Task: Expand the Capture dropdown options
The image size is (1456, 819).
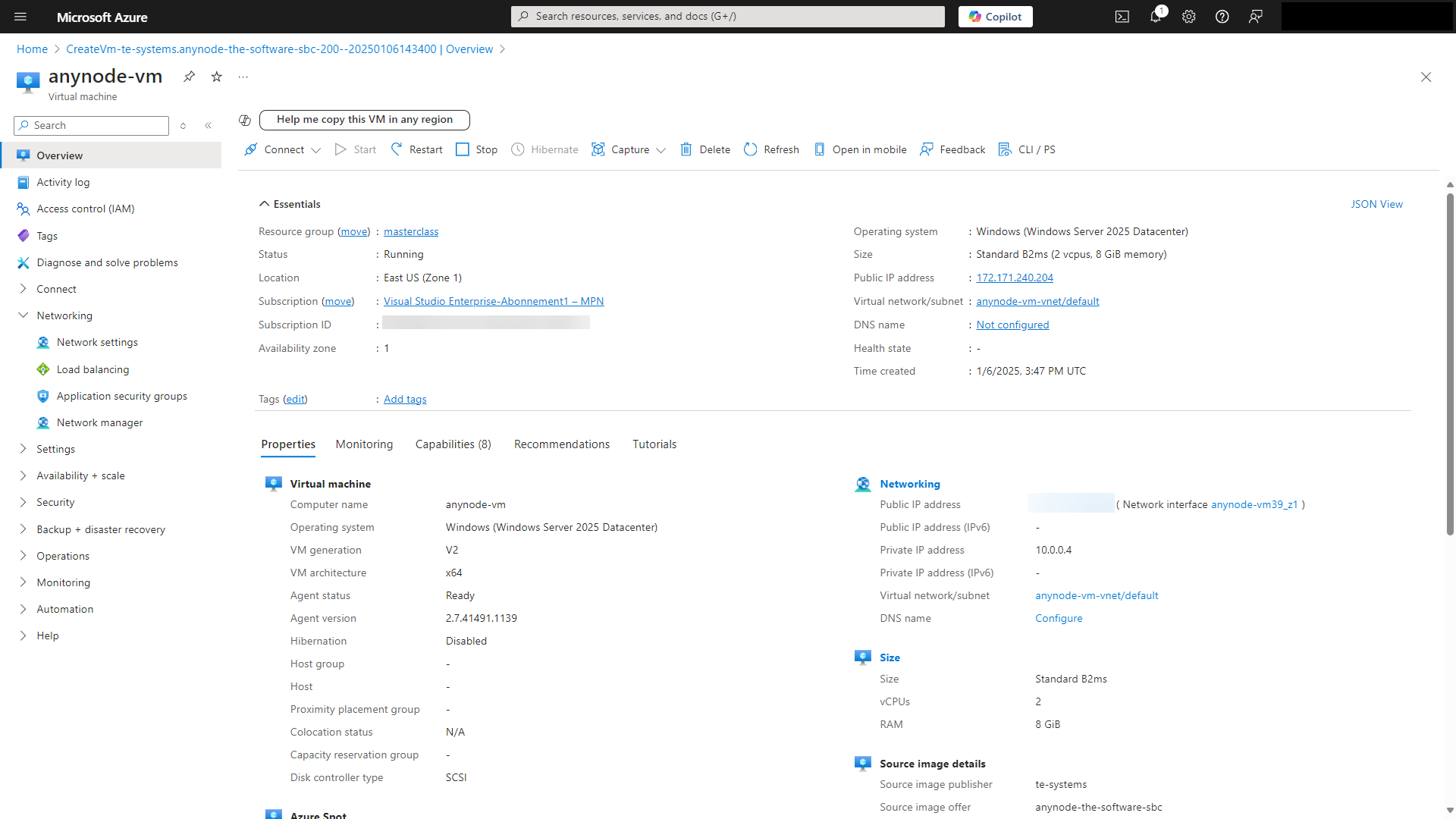Action: coord(661,150)
